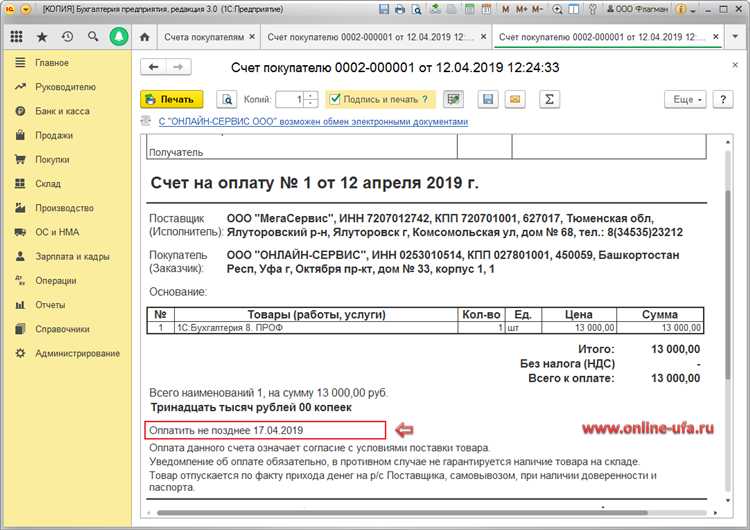The image size is (750, 530).
Task: Click the title bar Save diskette icon
Action: click(x=384, y=9)
